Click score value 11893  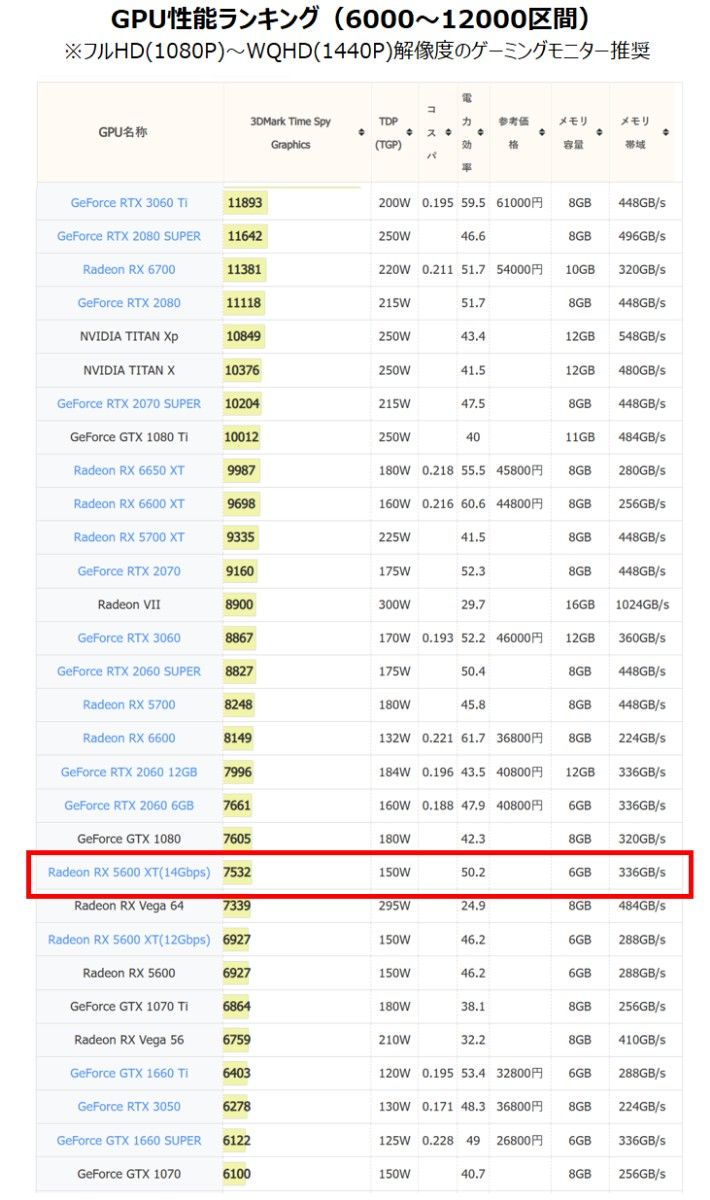pos(245,203)
